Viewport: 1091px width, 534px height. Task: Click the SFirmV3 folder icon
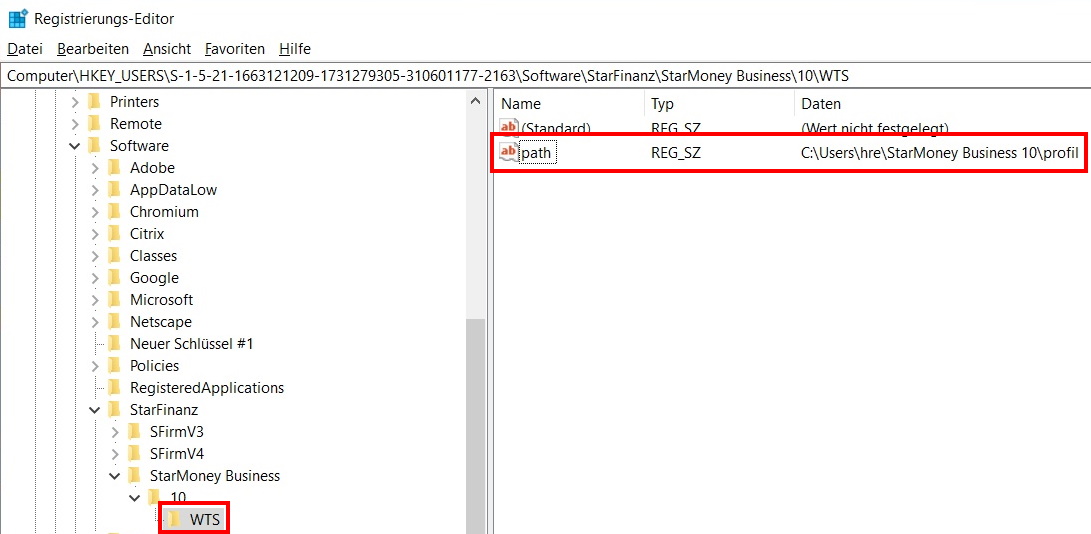pos(134,432)
